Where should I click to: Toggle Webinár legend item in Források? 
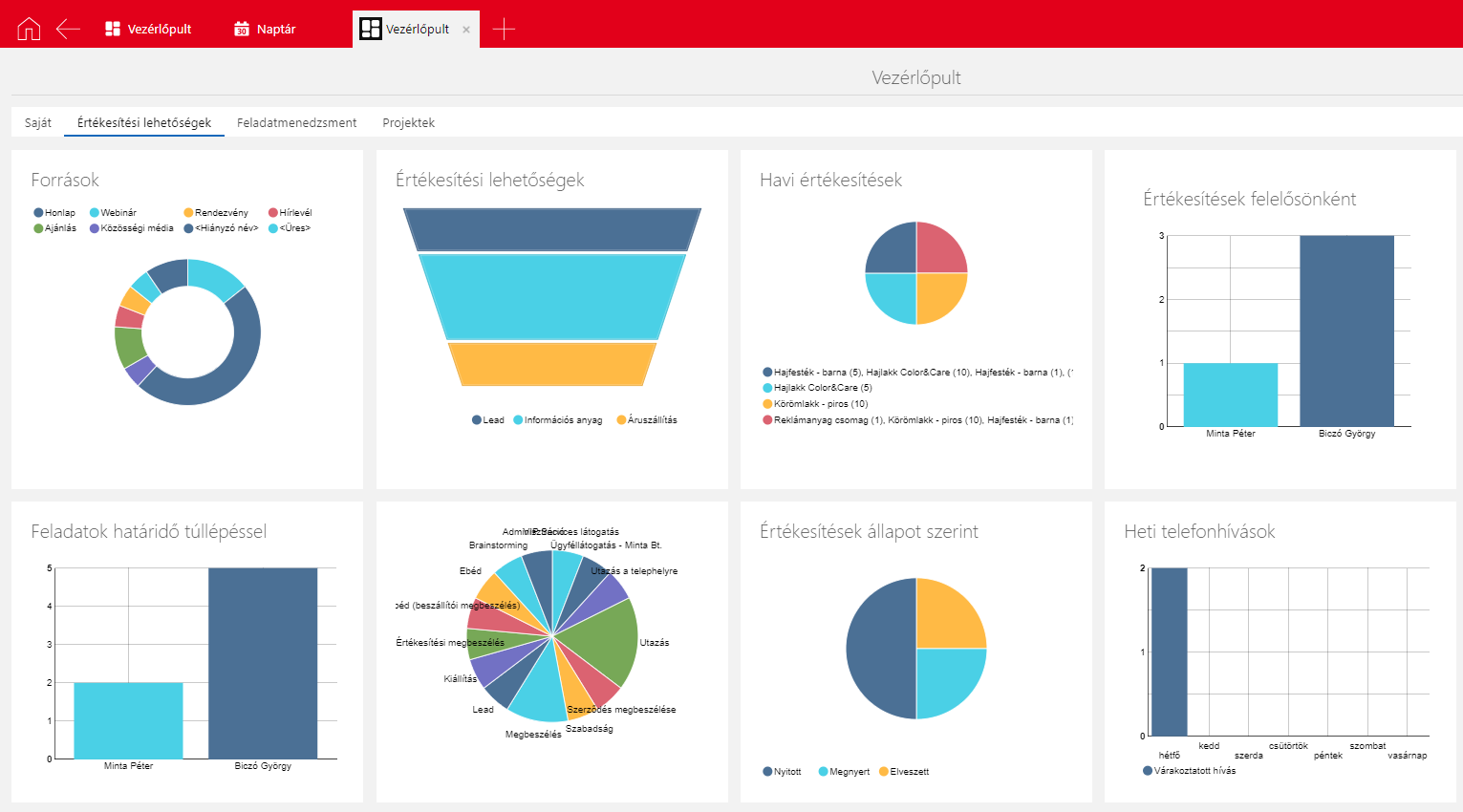[x=113, y=213]
